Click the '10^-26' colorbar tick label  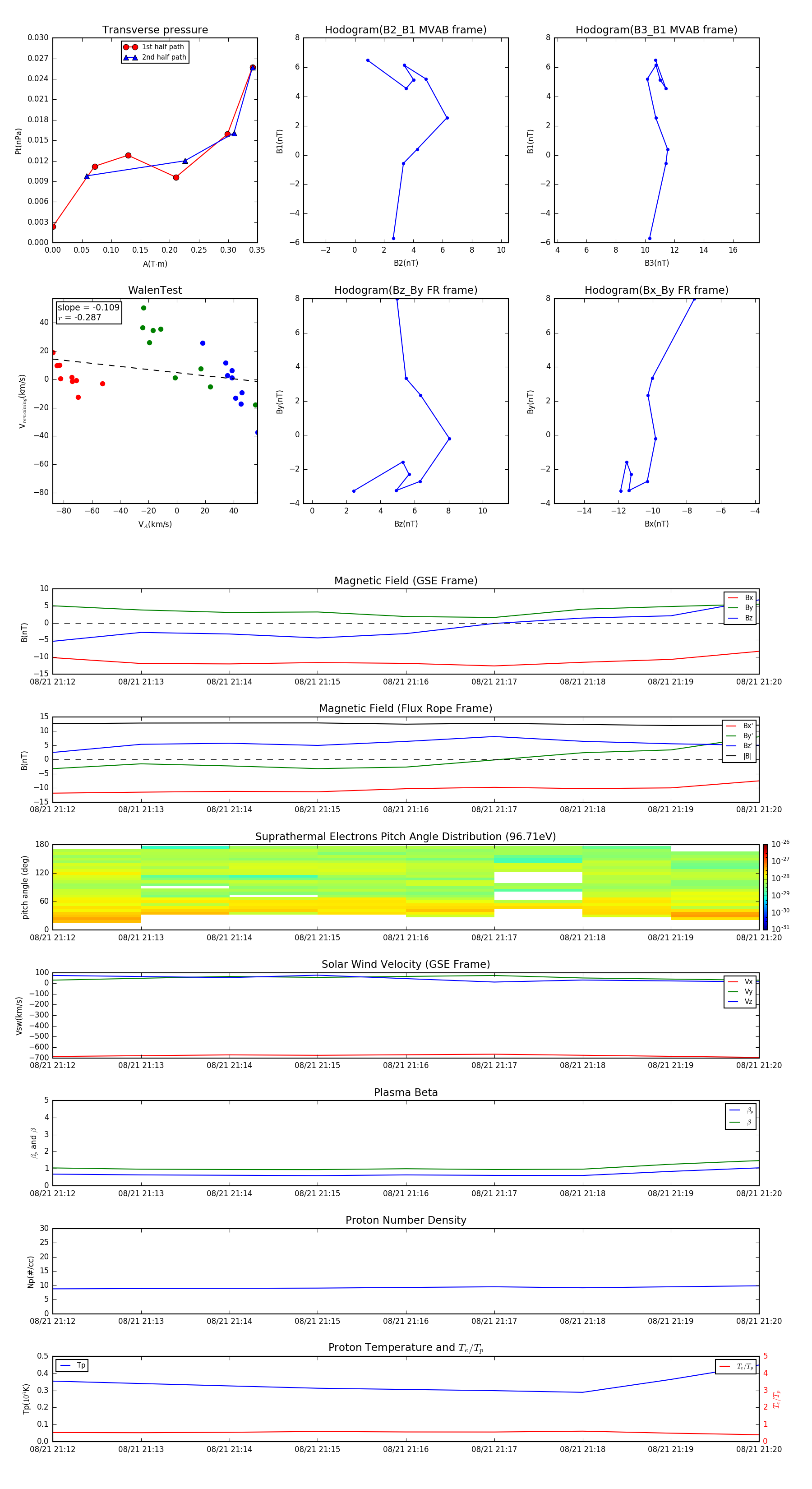click(780, 844)
